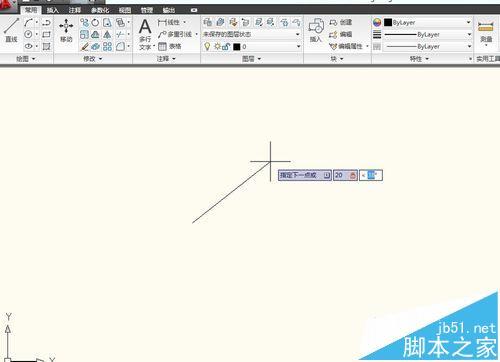500x362 pixels.
Task: Expand the 块 block panel
Action: pos(337,59)
